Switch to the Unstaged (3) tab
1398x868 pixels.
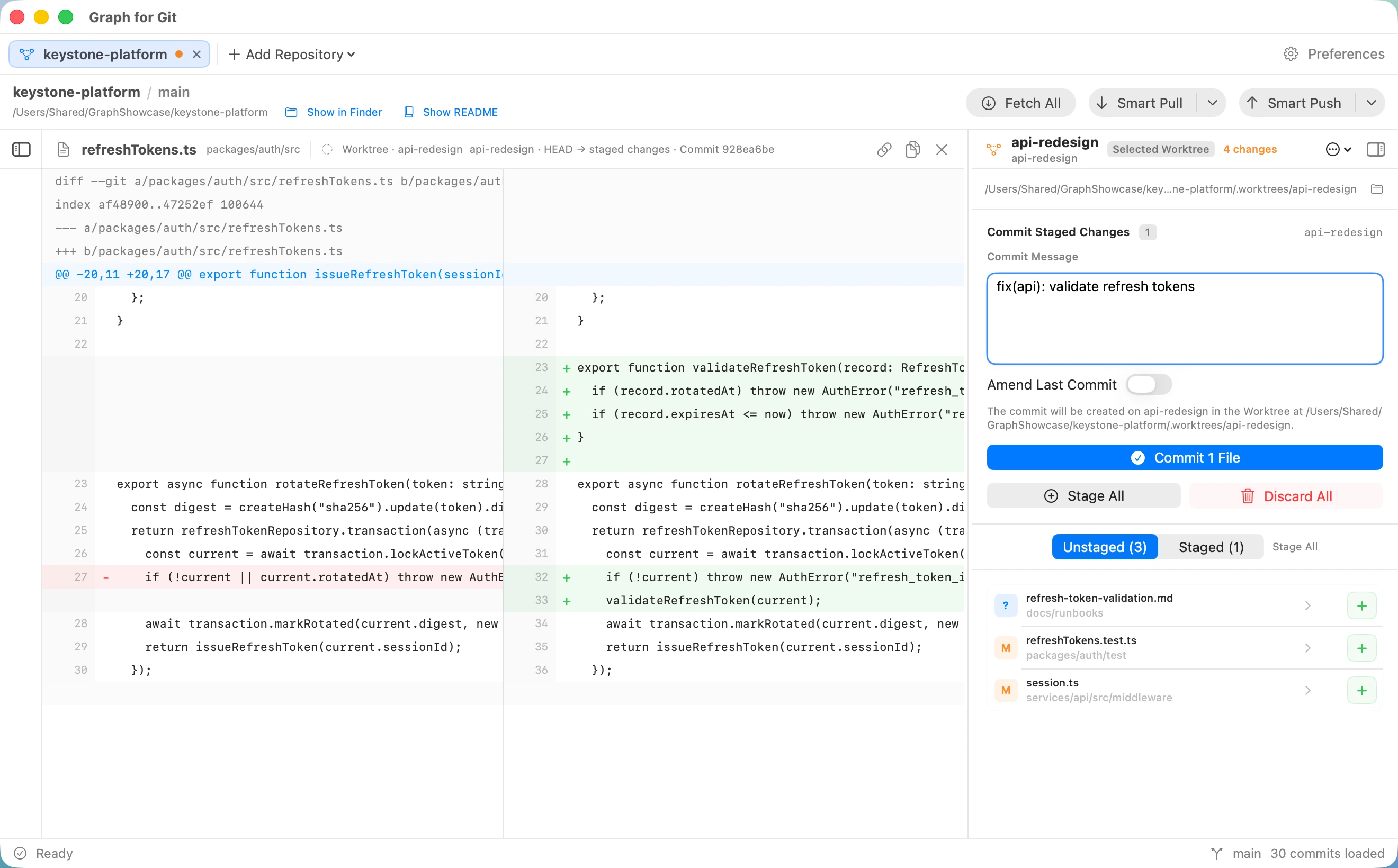(1104, 547)
